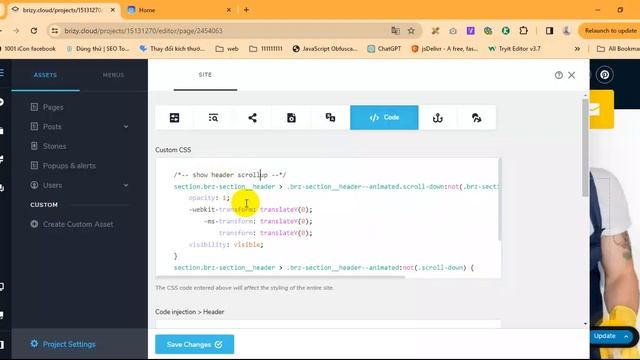Click the Custom CSS vertical scrollbar
This screenshot has width=640, height=360.
(x=499, y=199)
